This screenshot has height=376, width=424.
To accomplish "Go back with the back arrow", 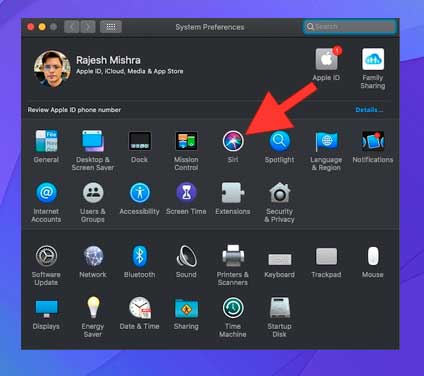I will [x=72, y=27].
